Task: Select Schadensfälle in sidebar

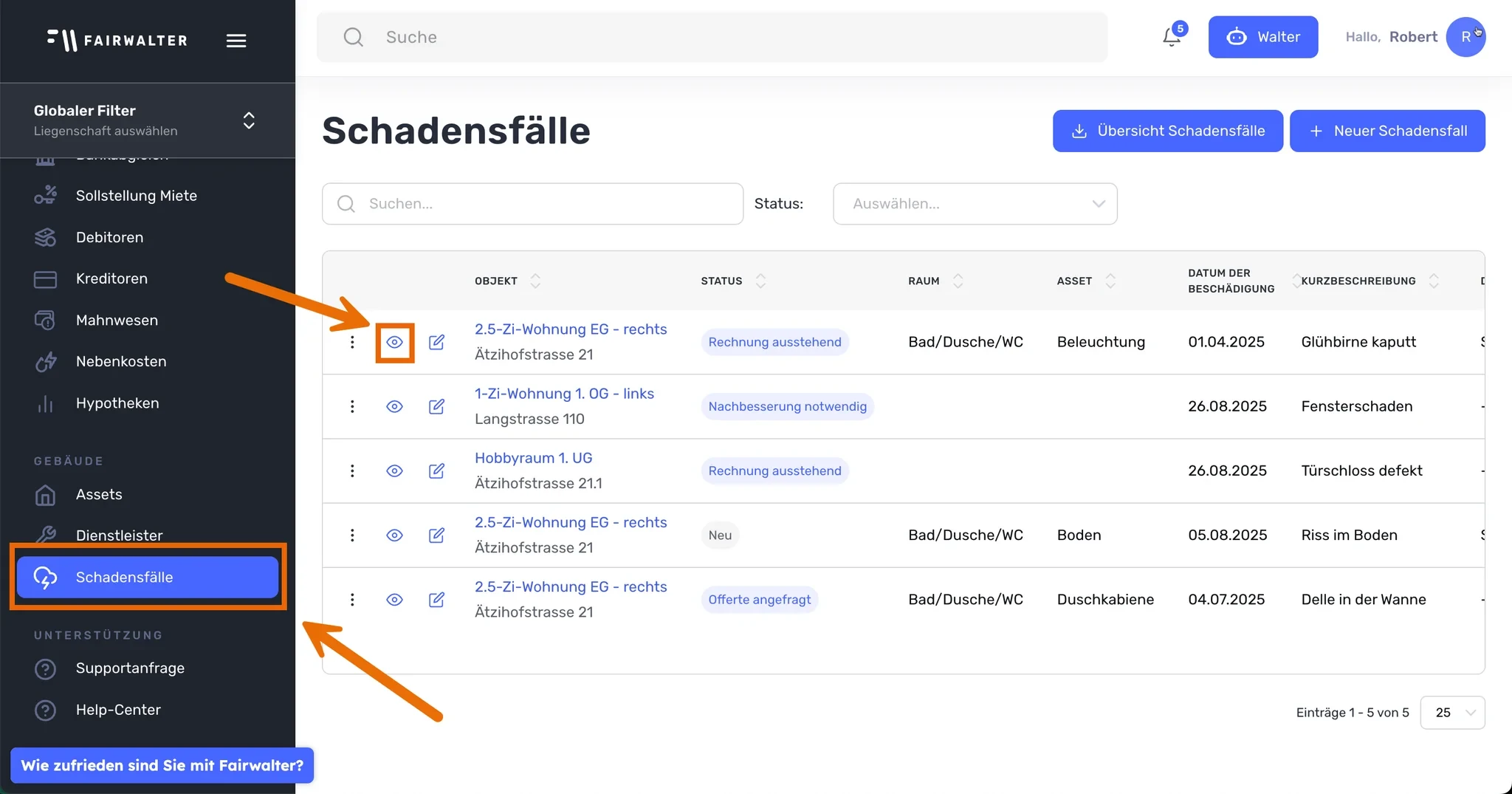Action: (148, 577)
